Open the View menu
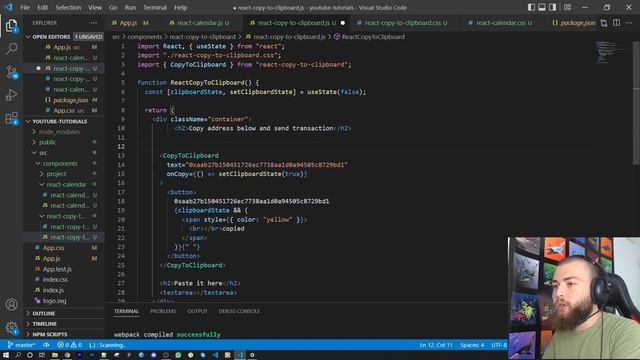The image size is (640, 360). [95, 7]
